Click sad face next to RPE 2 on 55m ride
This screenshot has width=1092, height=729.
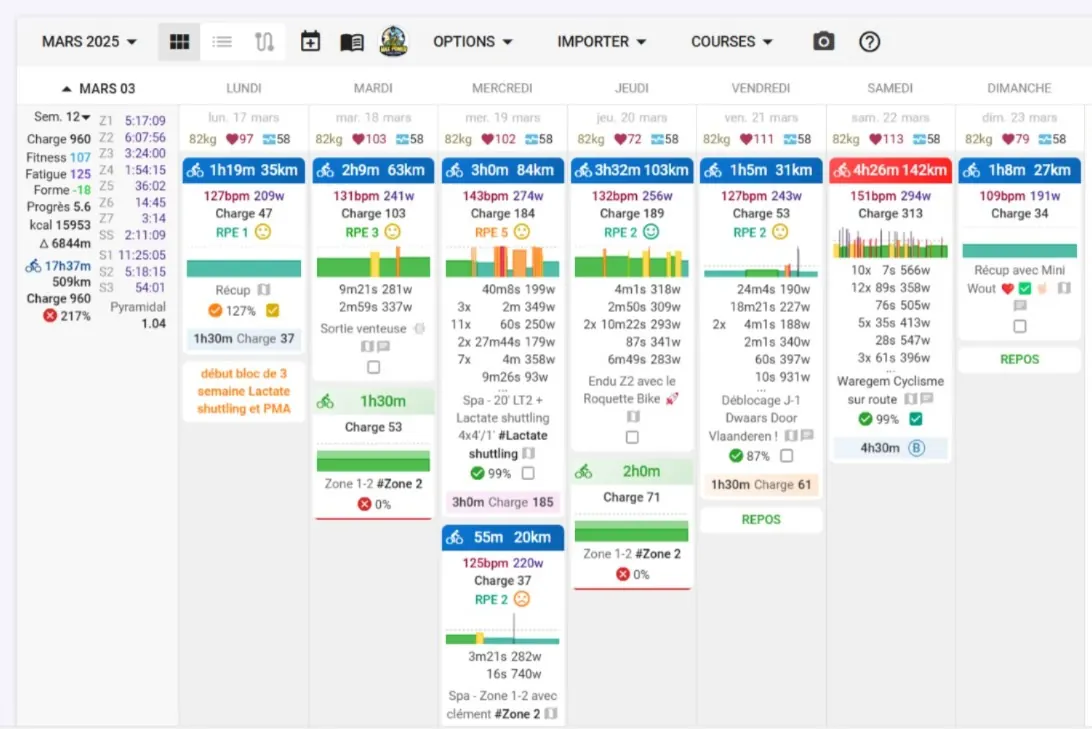[521, 599]
